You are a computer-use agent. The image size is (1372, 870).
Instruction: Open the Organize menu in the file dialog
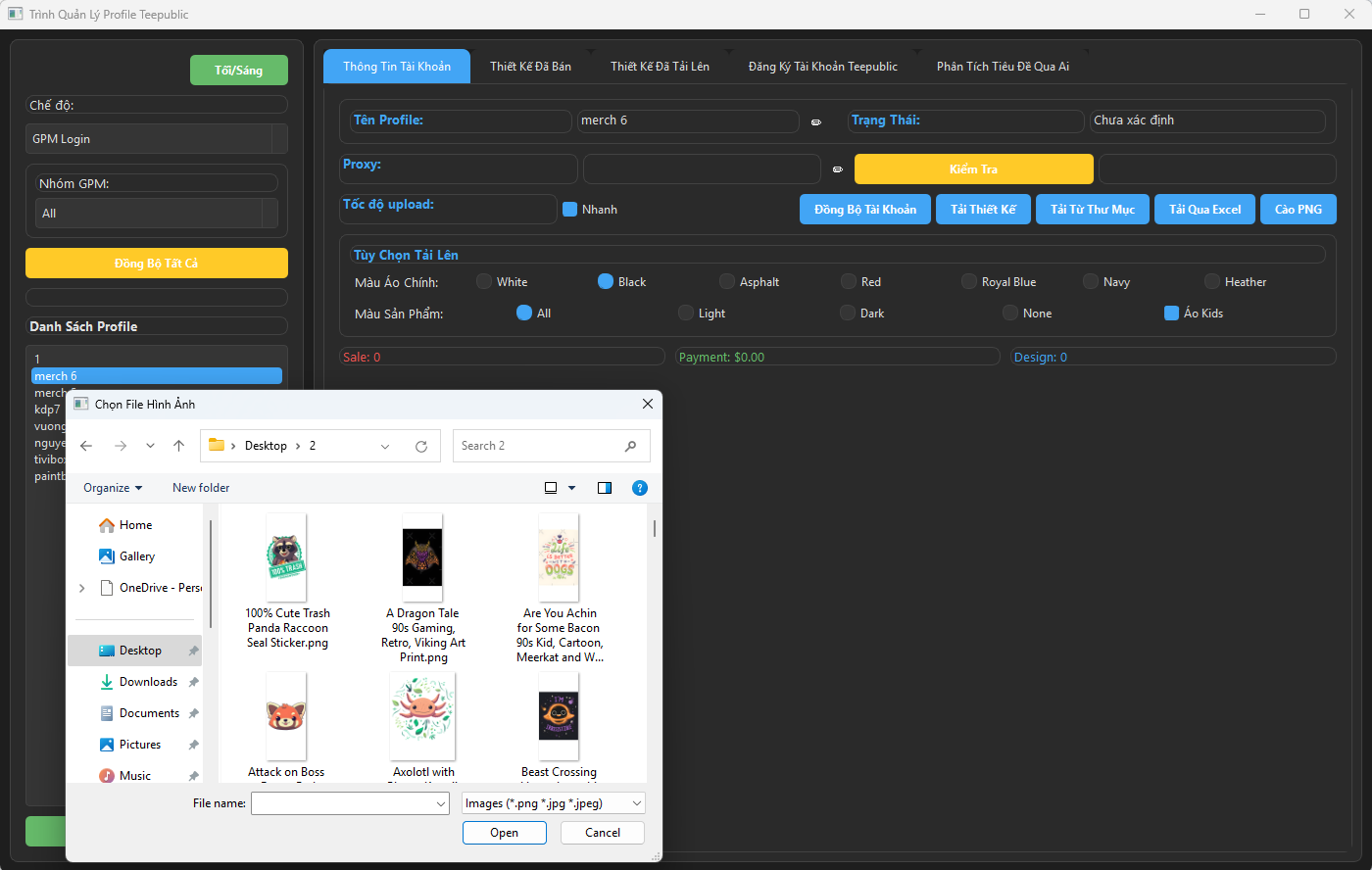click(x=112, y=487)
